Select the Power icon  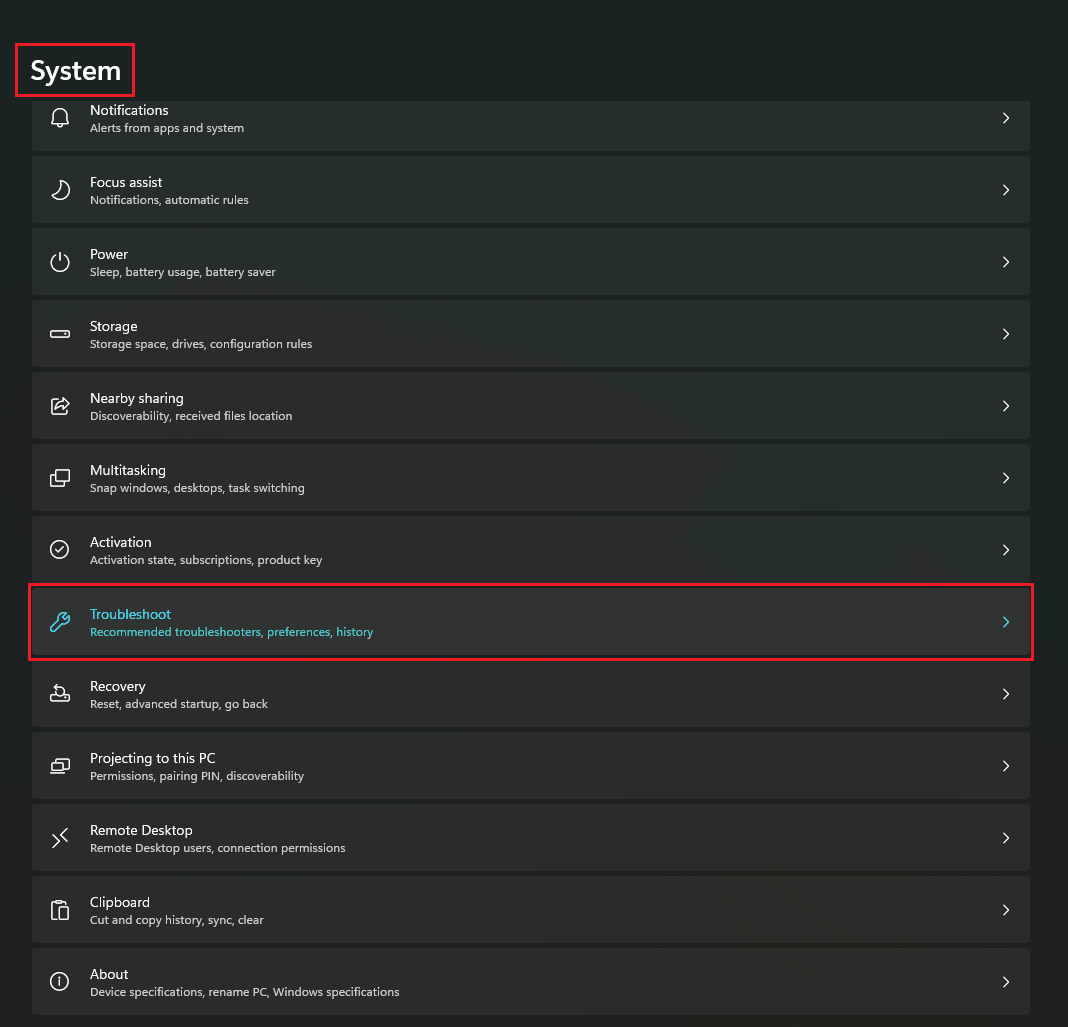[x=60, y=261]
